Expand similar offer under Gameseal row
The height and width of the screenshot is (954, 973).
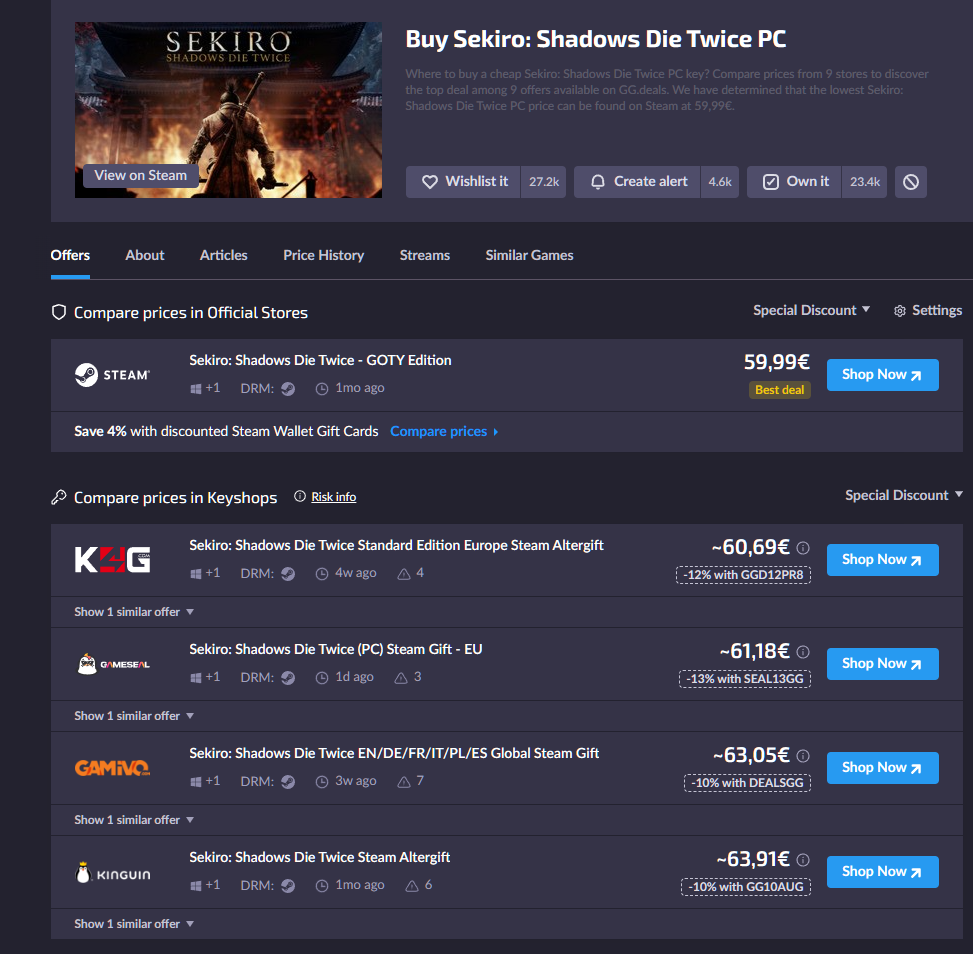point(134,716)
